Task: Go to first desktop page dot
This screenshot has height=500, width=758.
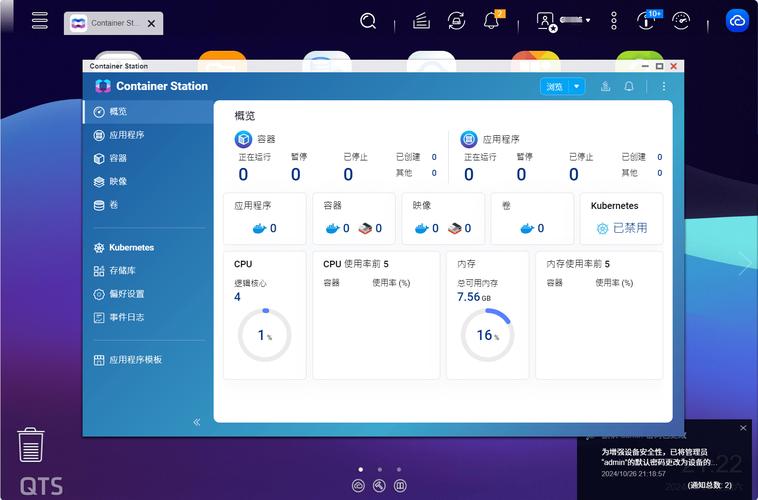Action: (361, 470)
